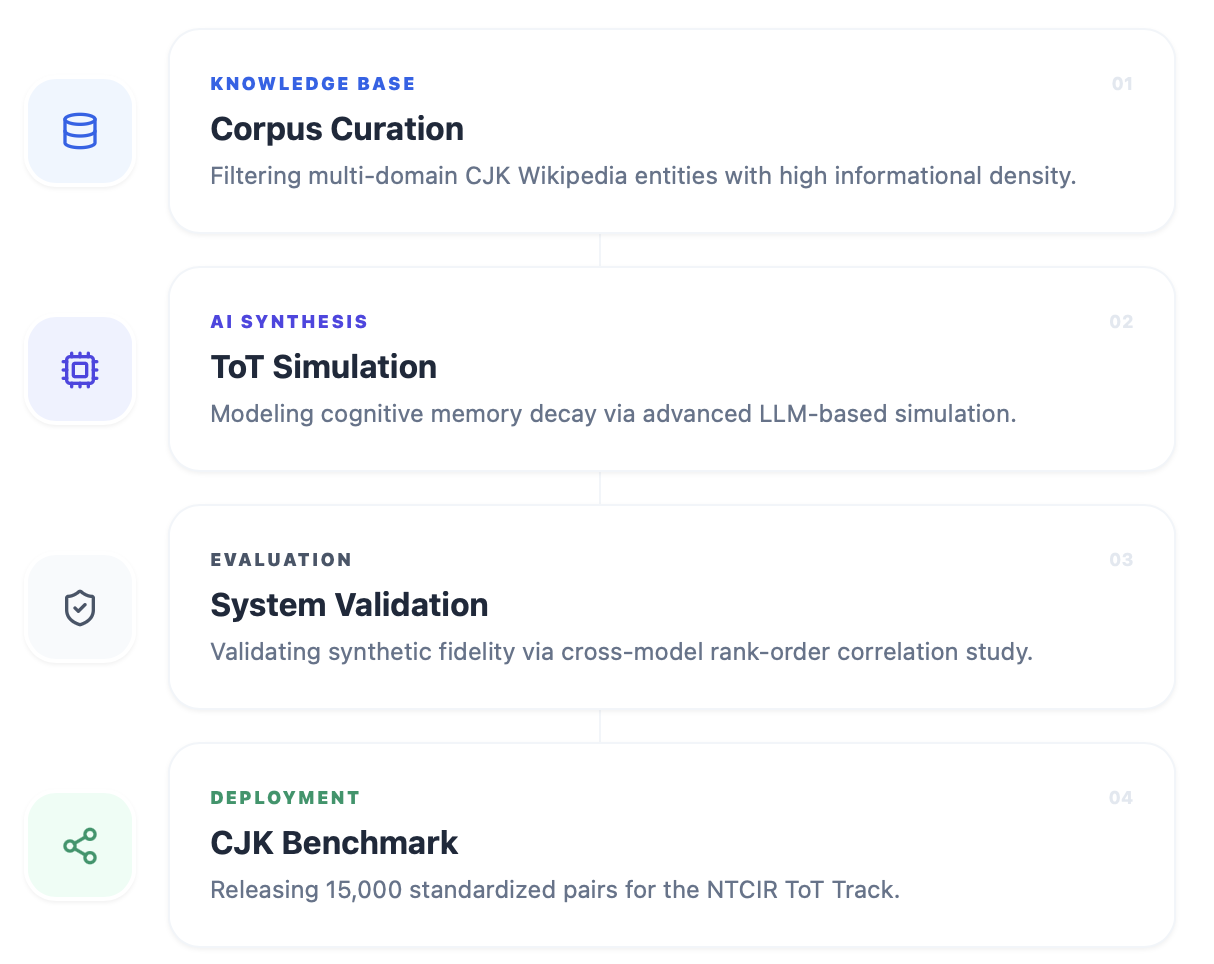Click the DEPLOYMENT category label

pos(285,798)
